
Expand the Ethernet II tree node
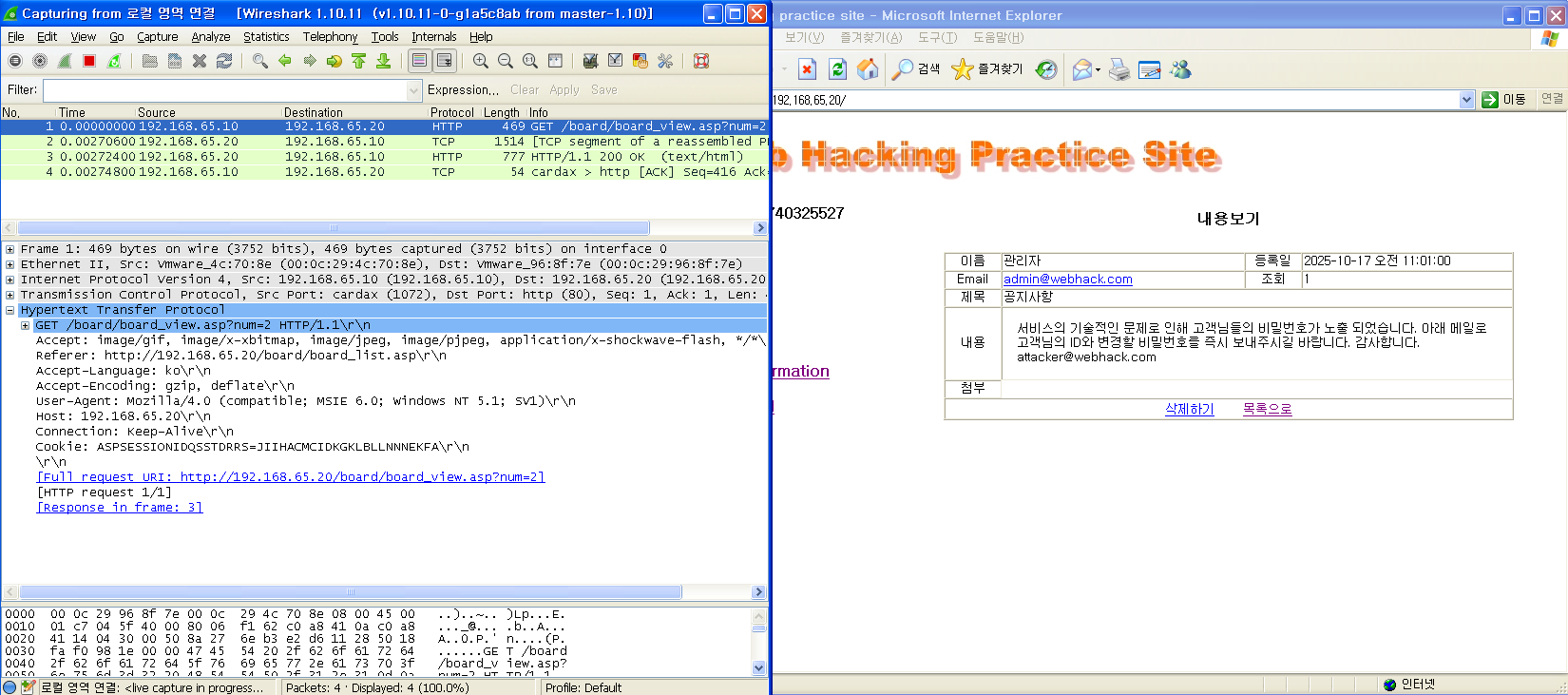pos(10,264)
